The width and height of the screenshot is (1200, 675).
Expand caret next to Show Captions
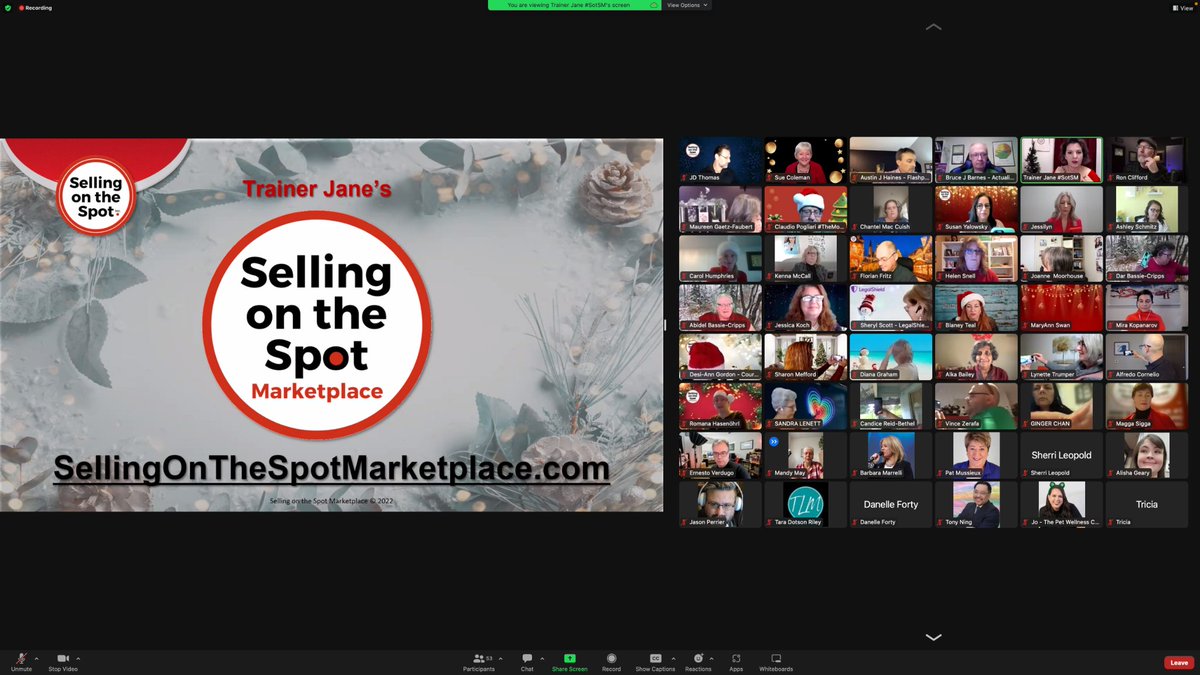tap(674, 658)
